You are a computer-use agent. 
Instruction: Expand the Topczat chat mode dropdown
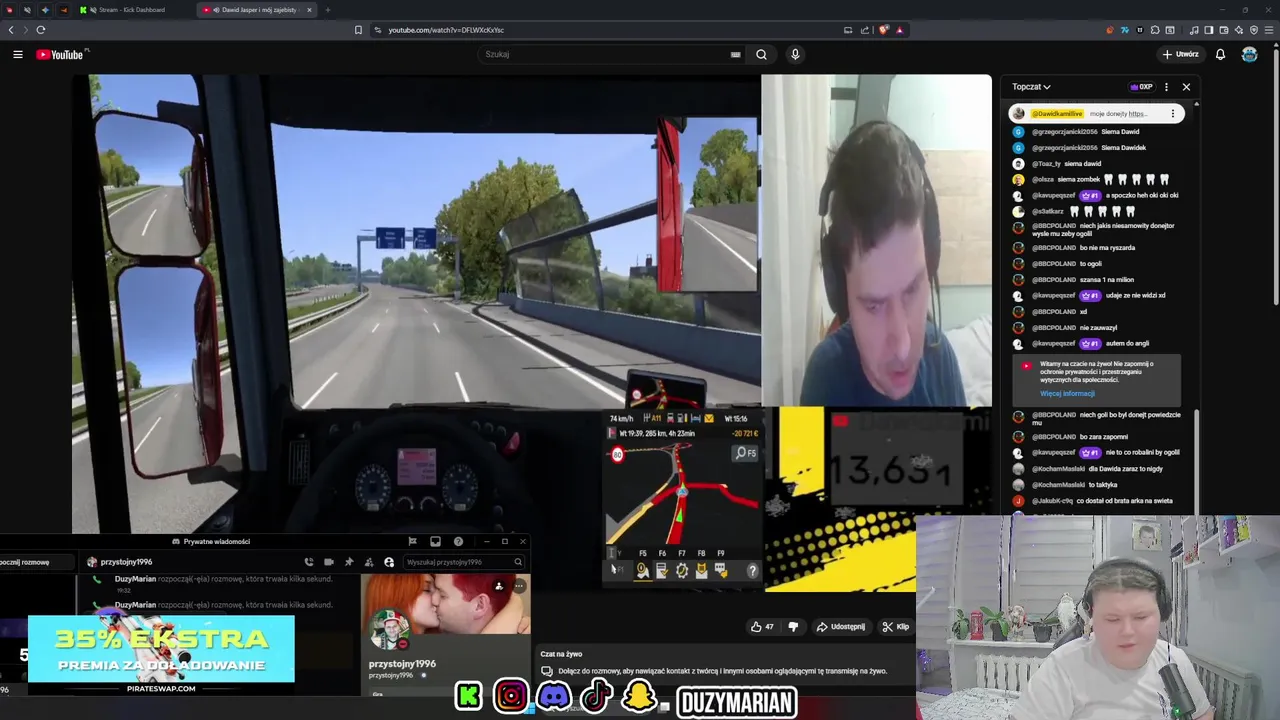point(1031,87)
